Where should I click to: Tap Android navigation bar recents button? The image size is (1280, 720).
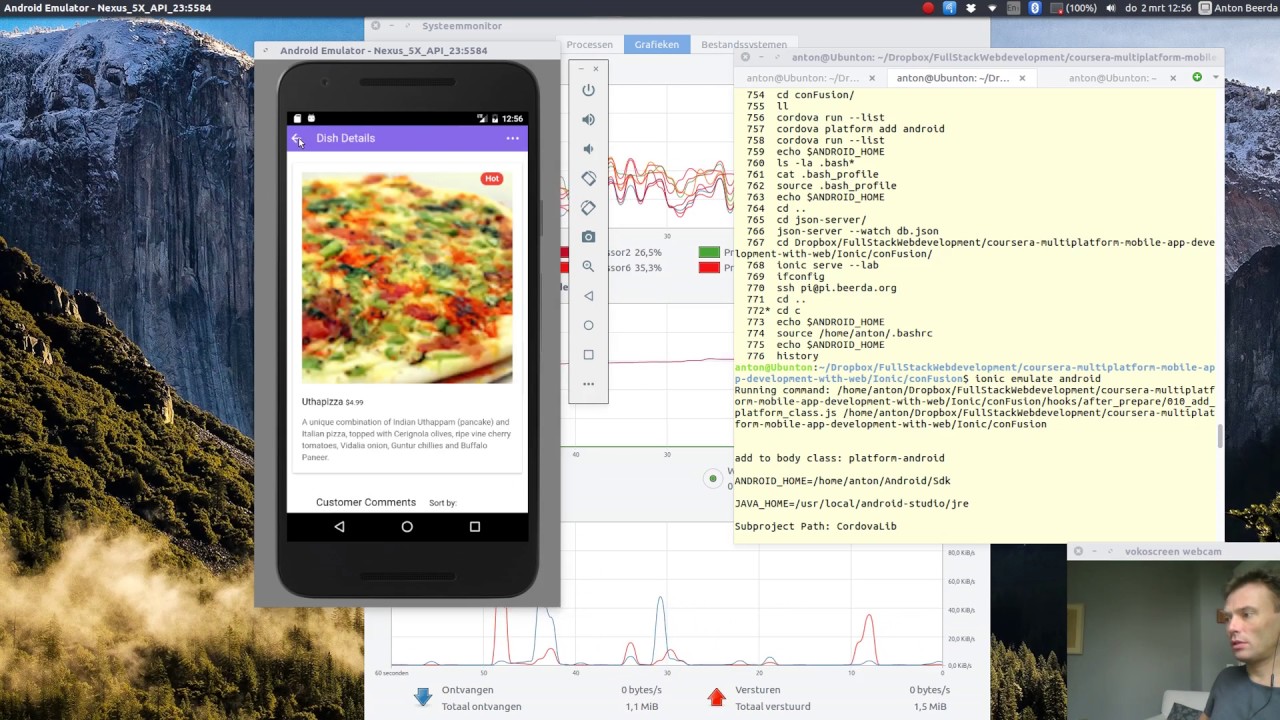pos(475,527)
